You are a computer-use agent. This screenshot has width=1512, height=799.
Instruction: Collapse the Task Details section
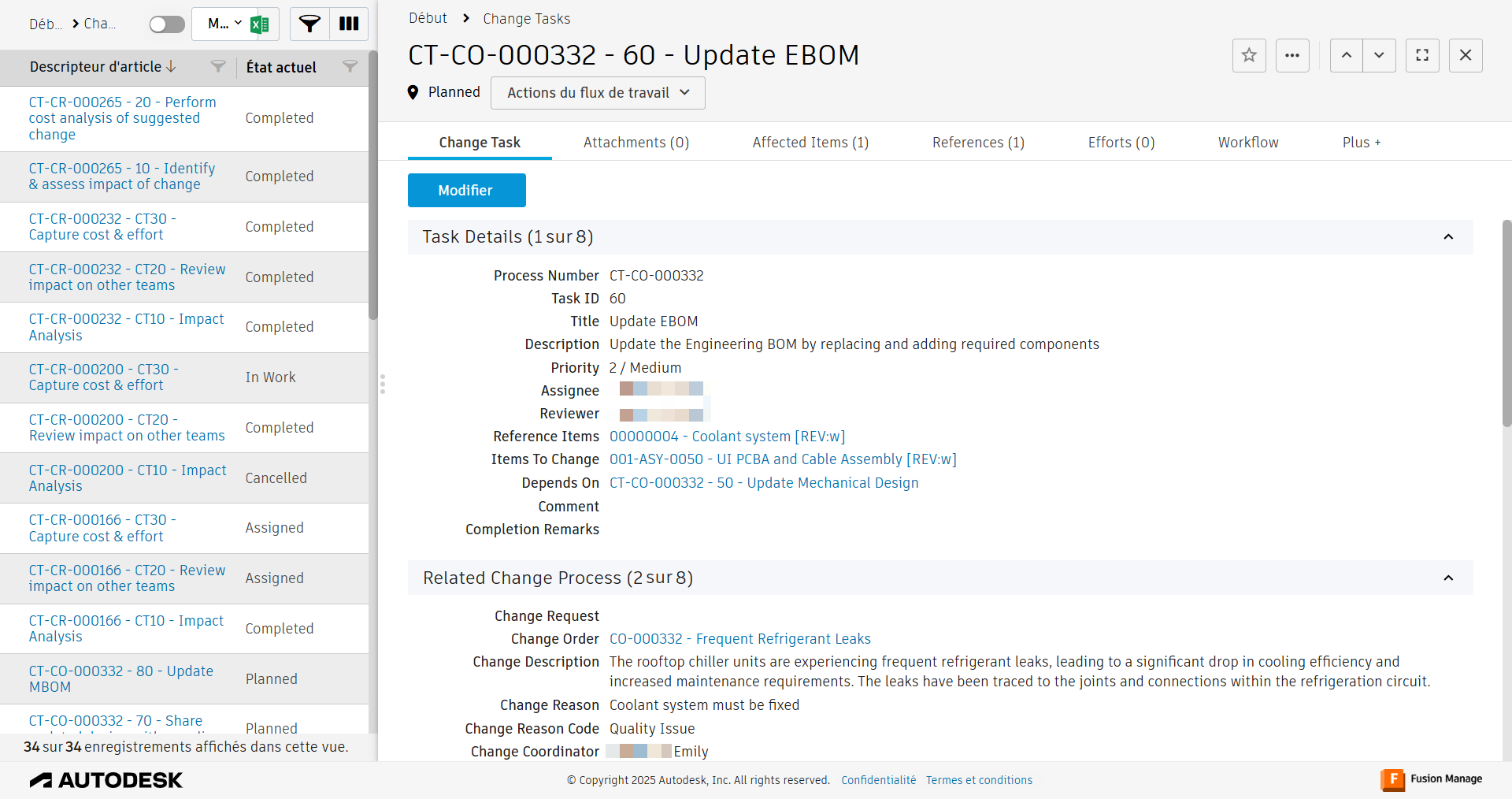coord(1448,237)
